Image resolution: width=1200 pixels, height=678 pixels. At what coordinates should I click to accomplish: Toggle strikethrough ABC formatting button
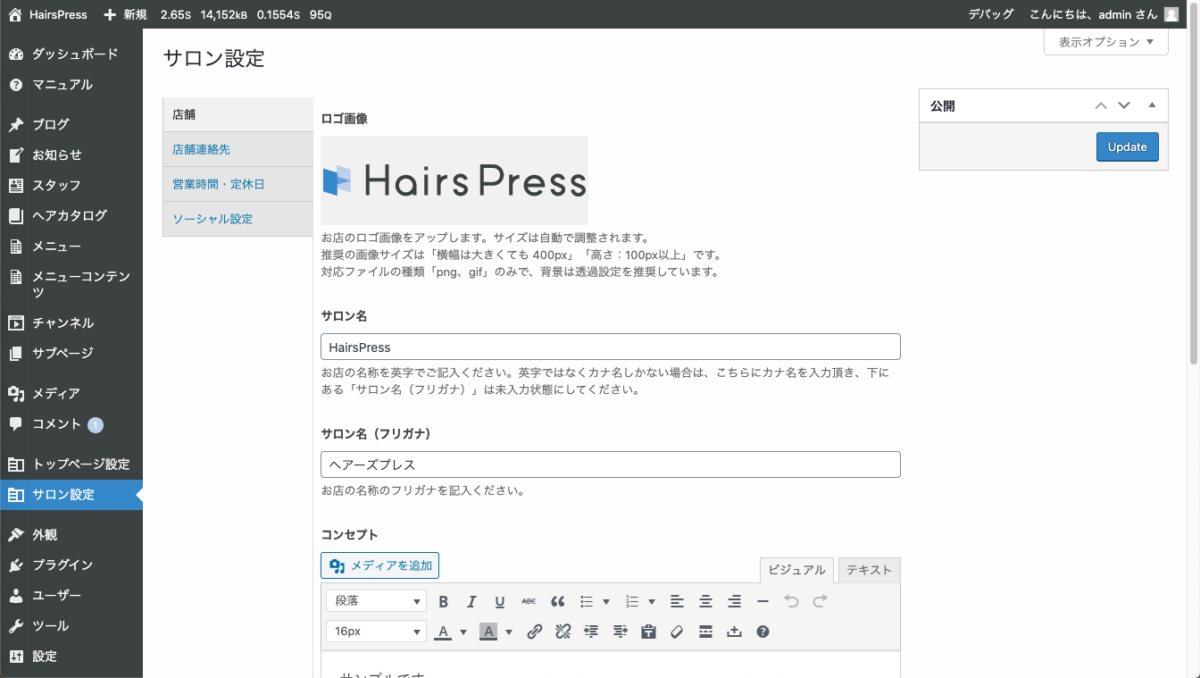[529, 601]
